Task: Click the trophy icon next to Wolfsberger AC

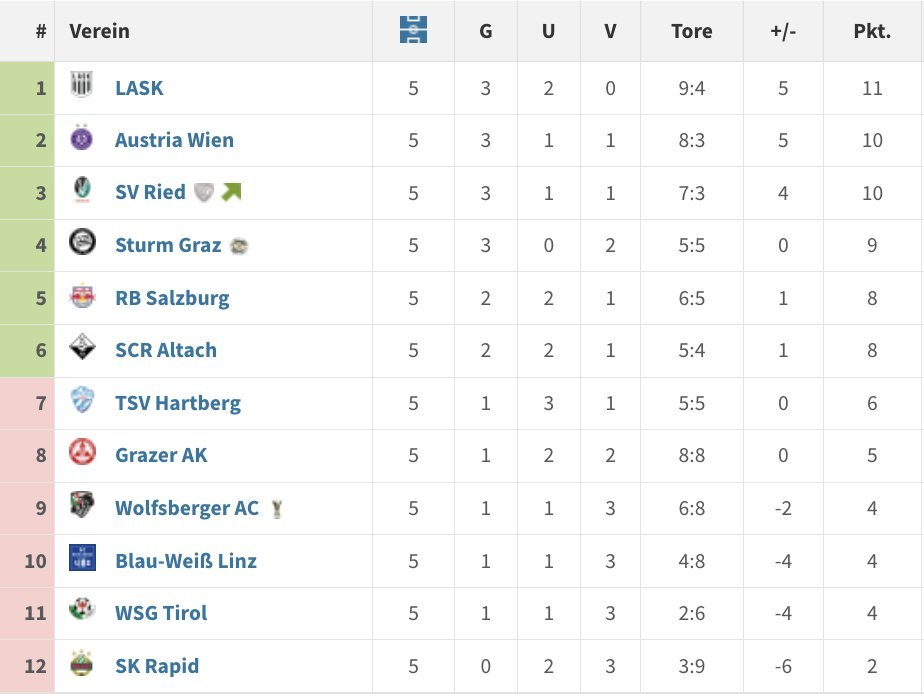Action: (276, 508)
